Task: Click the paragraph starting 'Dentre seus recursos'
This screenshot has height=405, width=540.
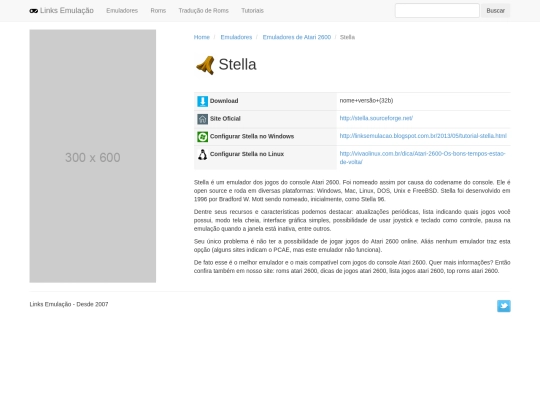Action: pos(352,220)
